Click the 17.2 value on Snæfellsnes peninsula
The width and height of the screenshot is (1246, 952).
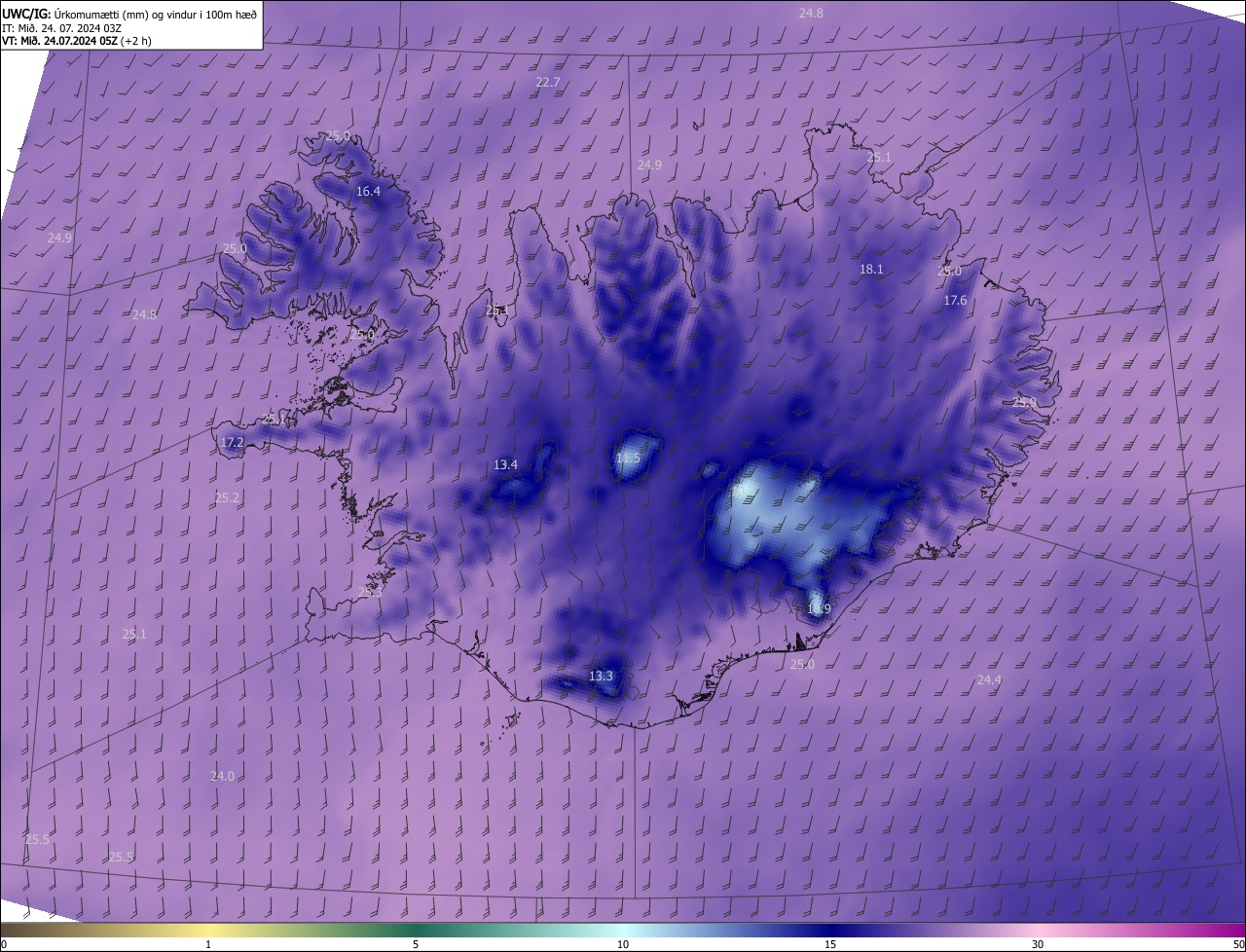point(232,443)
